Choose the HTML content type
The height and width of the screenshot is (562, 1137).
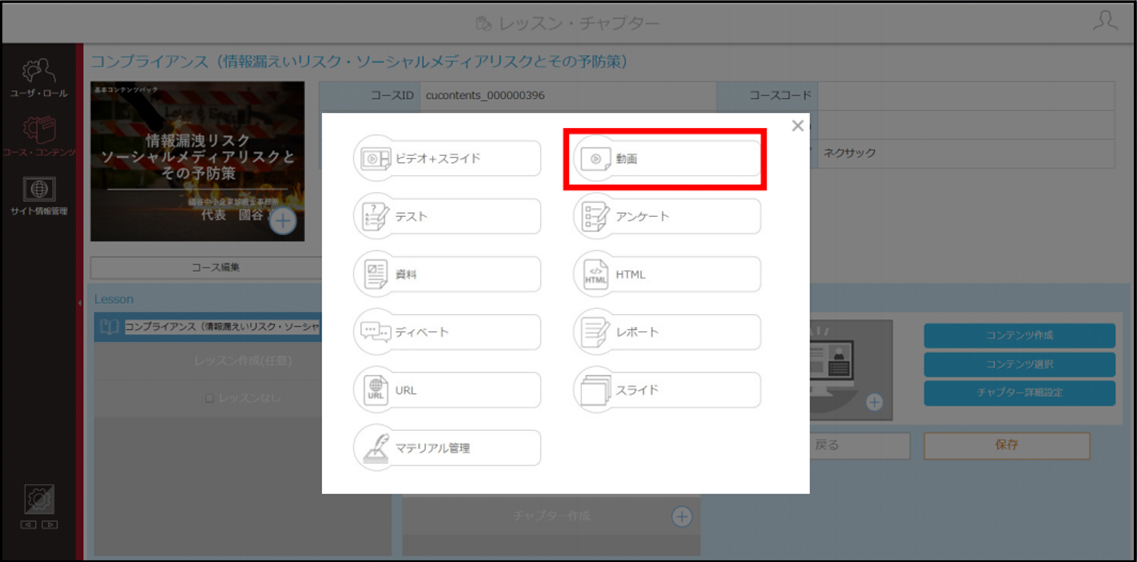667,274
